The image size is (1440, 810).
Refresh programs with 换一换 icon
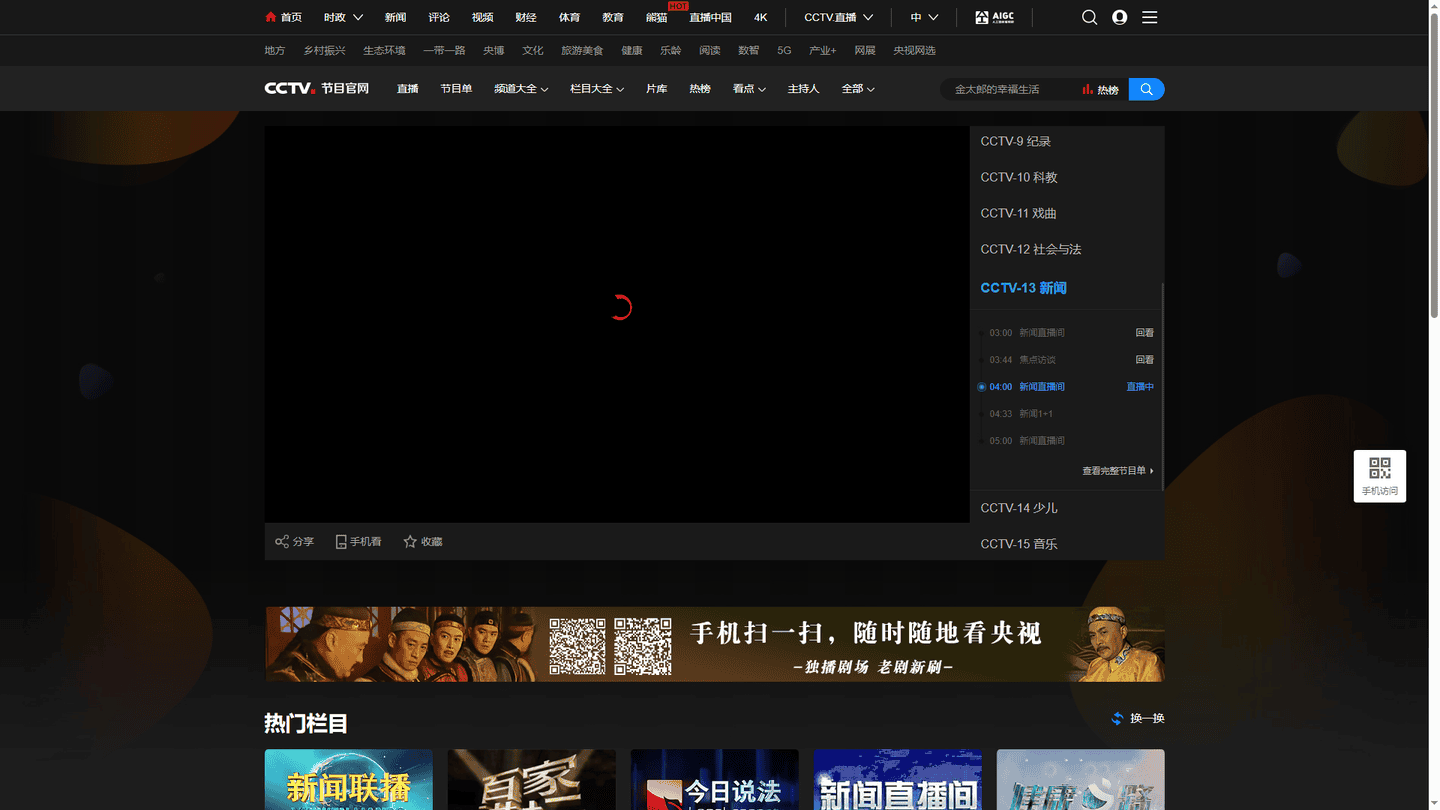1138,718
